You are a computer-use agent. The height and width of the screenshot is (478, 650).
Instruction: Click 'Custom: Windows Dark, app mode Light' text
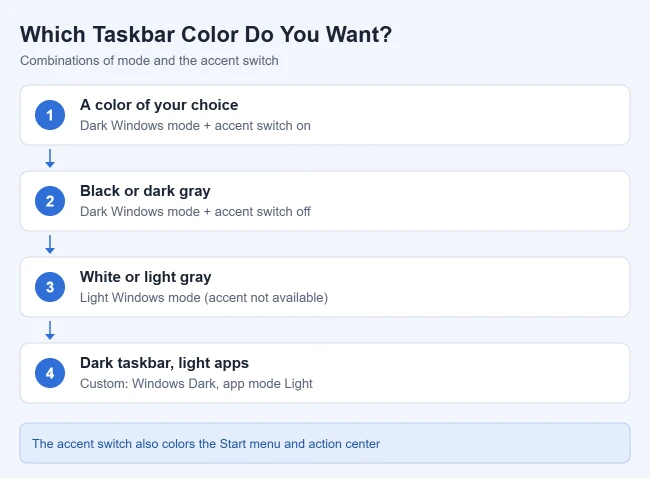click(x=196, y=383)
